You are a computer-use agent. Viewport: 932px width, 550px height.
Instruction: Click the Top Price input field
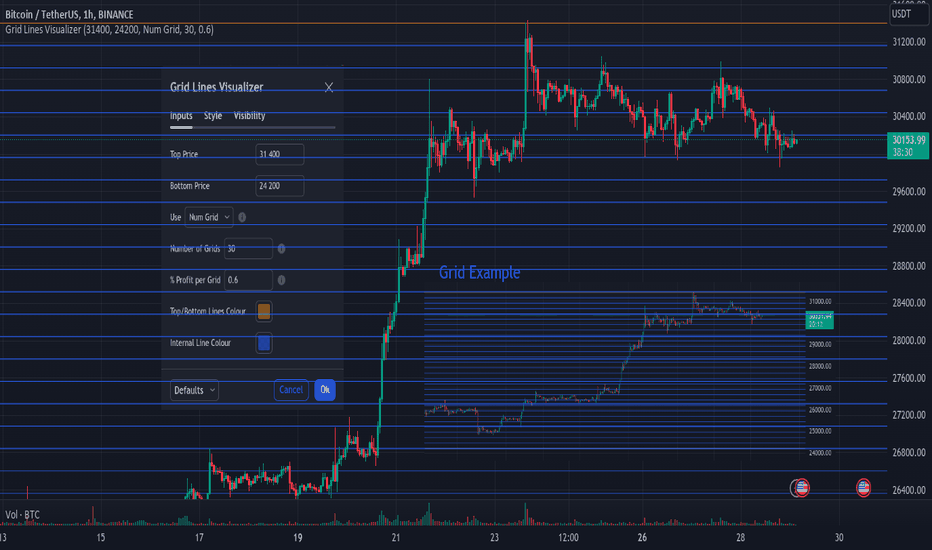coord(279,154)
